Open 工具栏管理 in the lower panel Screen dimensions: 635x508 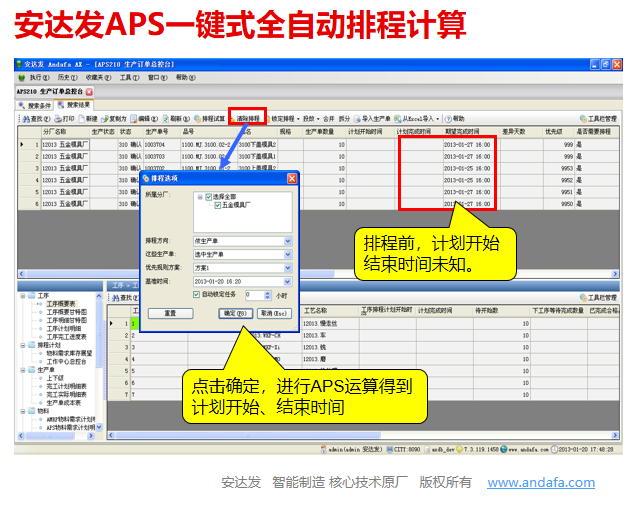pyautogui.click(x=598, y=298)
